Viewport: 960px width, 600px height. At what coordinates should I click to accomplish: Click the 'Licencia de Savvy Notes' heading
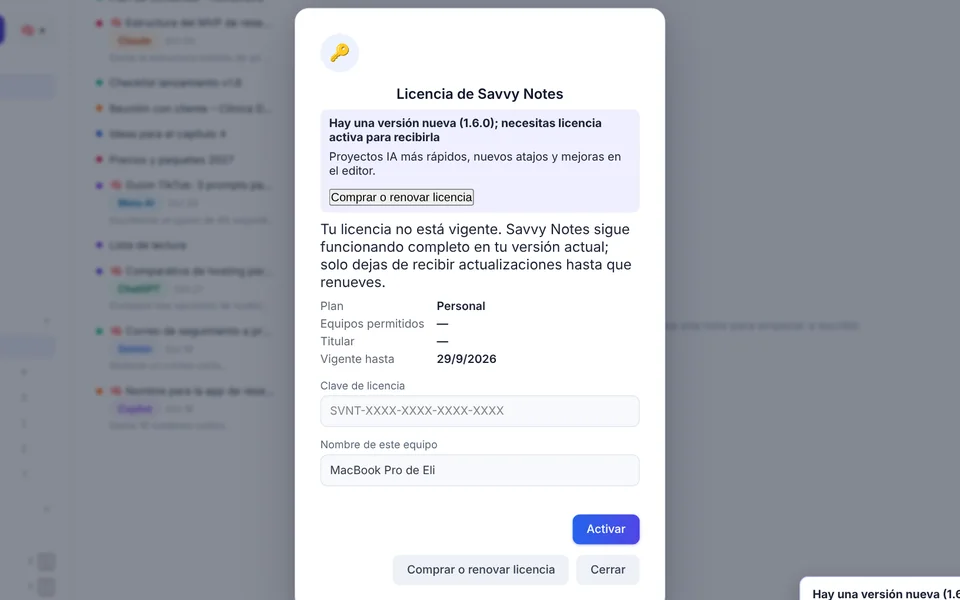pos(479,94)
